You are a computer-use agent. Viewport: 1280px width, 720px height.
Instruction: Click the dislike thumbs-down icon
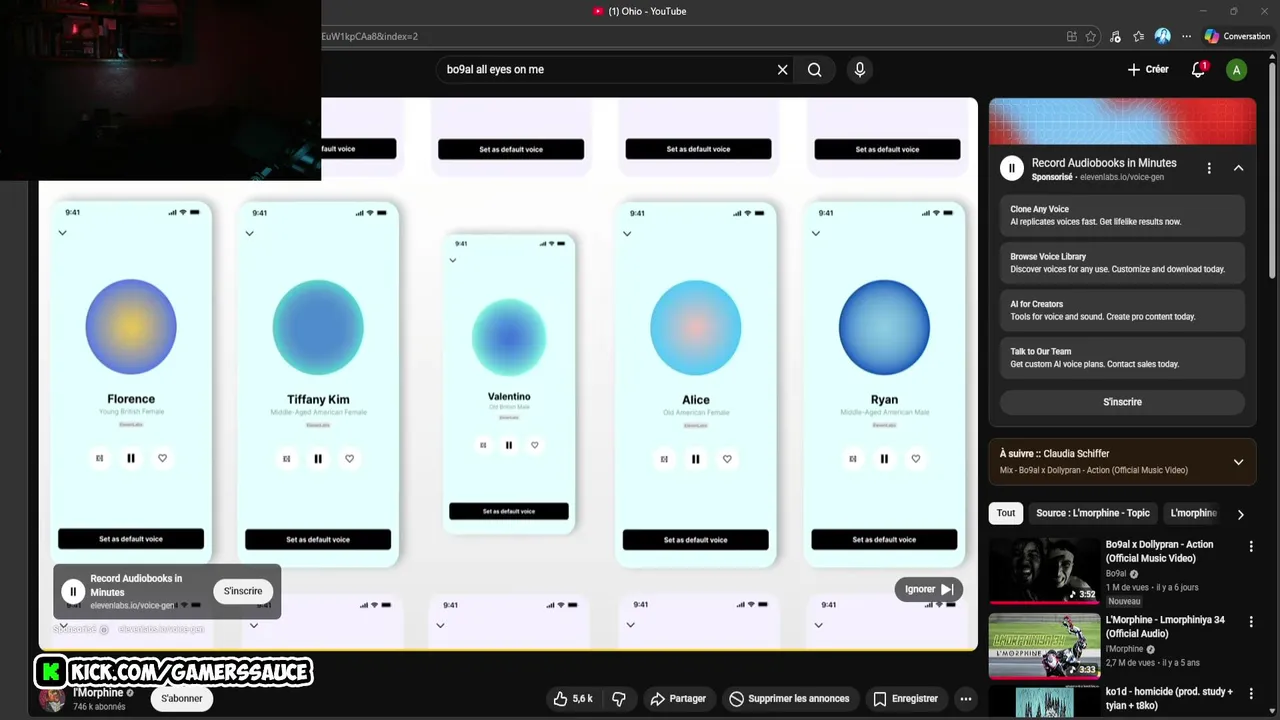click(x=619, y=699)
